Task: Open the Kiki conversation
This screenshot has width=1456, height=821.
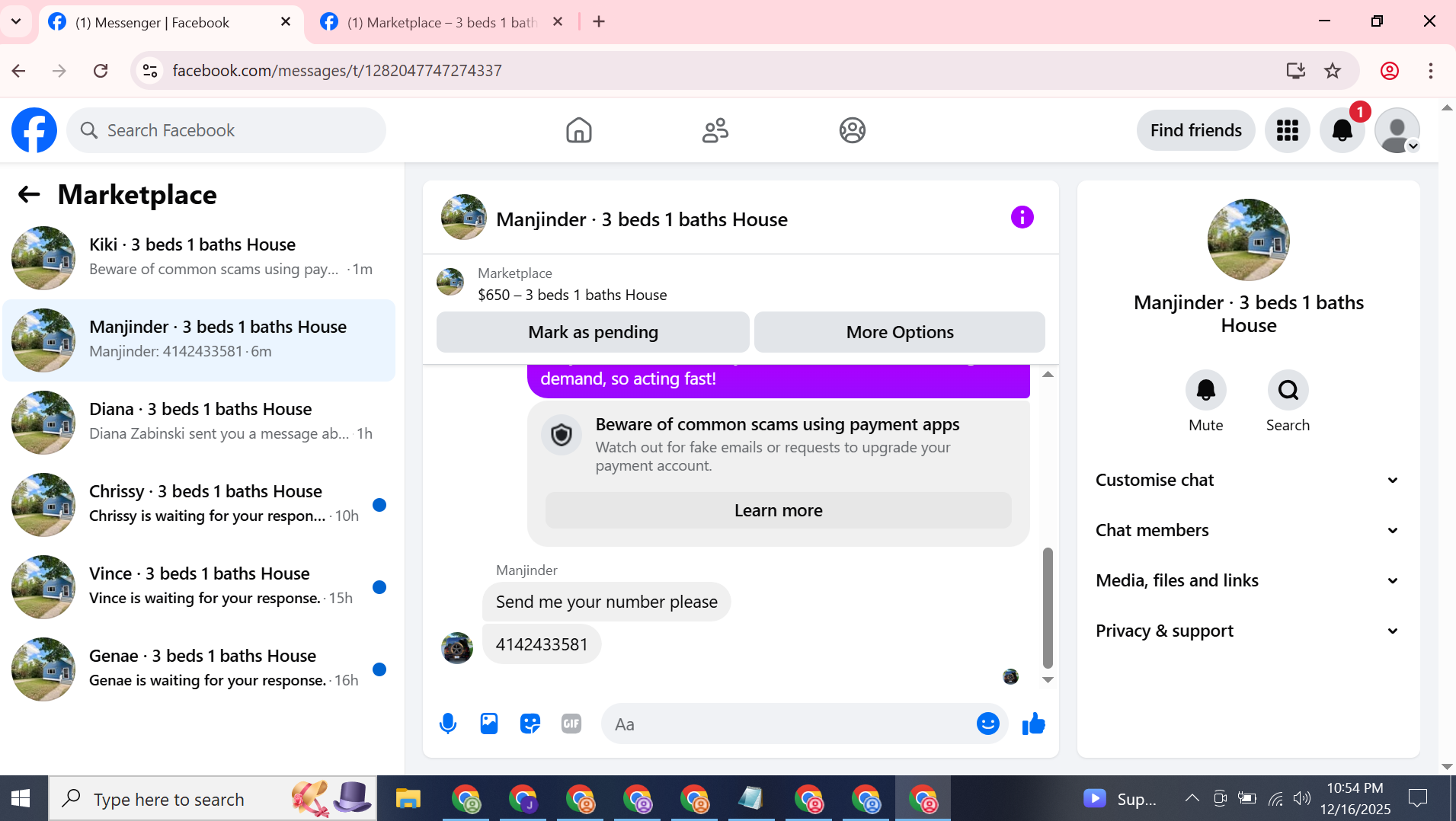Action: 199,257
